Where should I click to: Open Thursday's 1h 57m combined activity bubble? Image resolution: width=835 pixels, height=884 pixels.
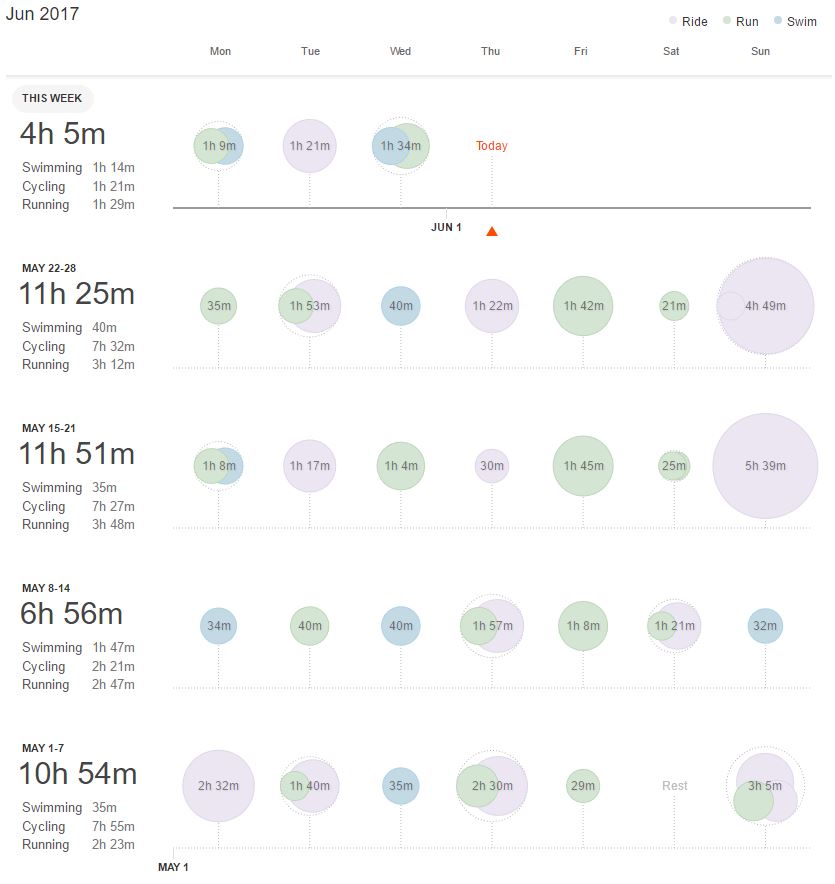pyautogui.click(x=491, y=626)
